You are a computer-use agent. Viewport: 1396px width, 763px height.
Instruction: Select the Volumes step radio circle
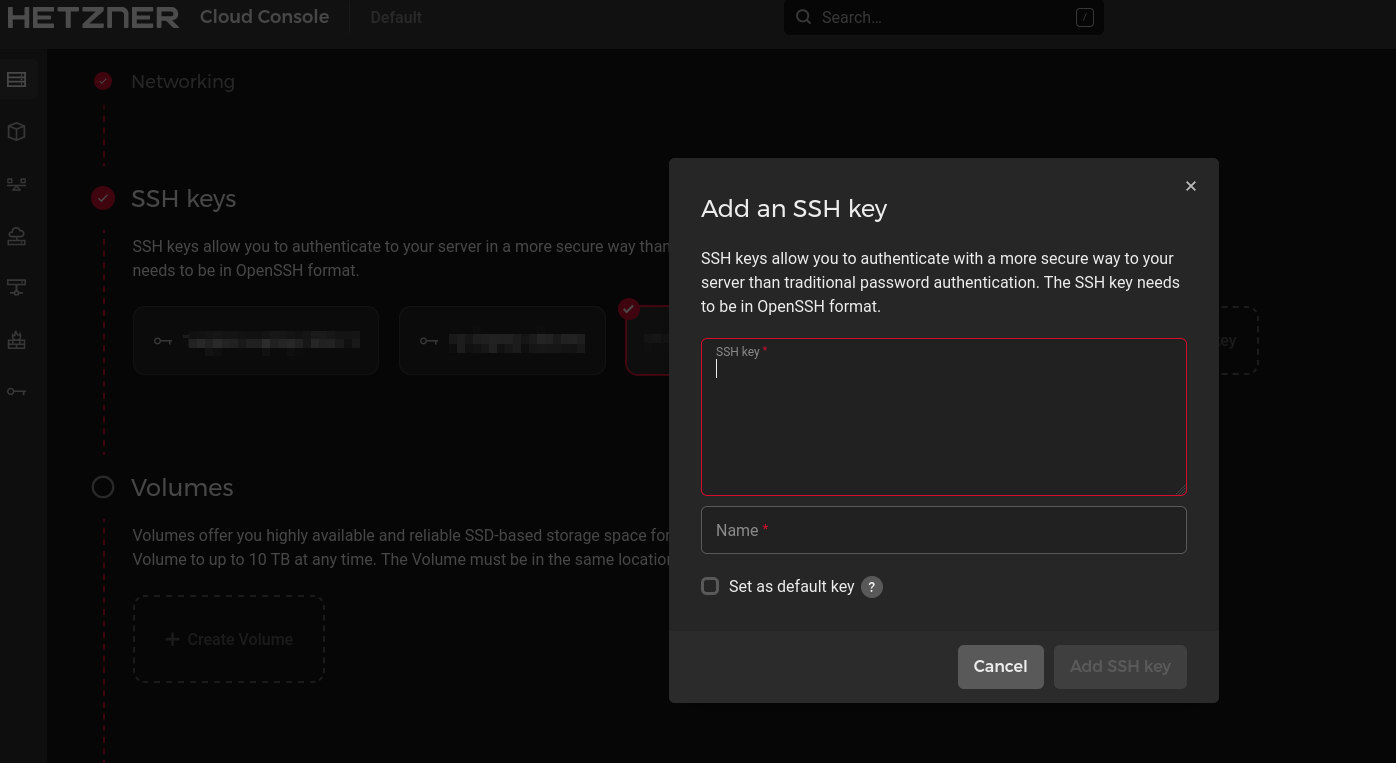pyautogui.click(x=103, y=487)
